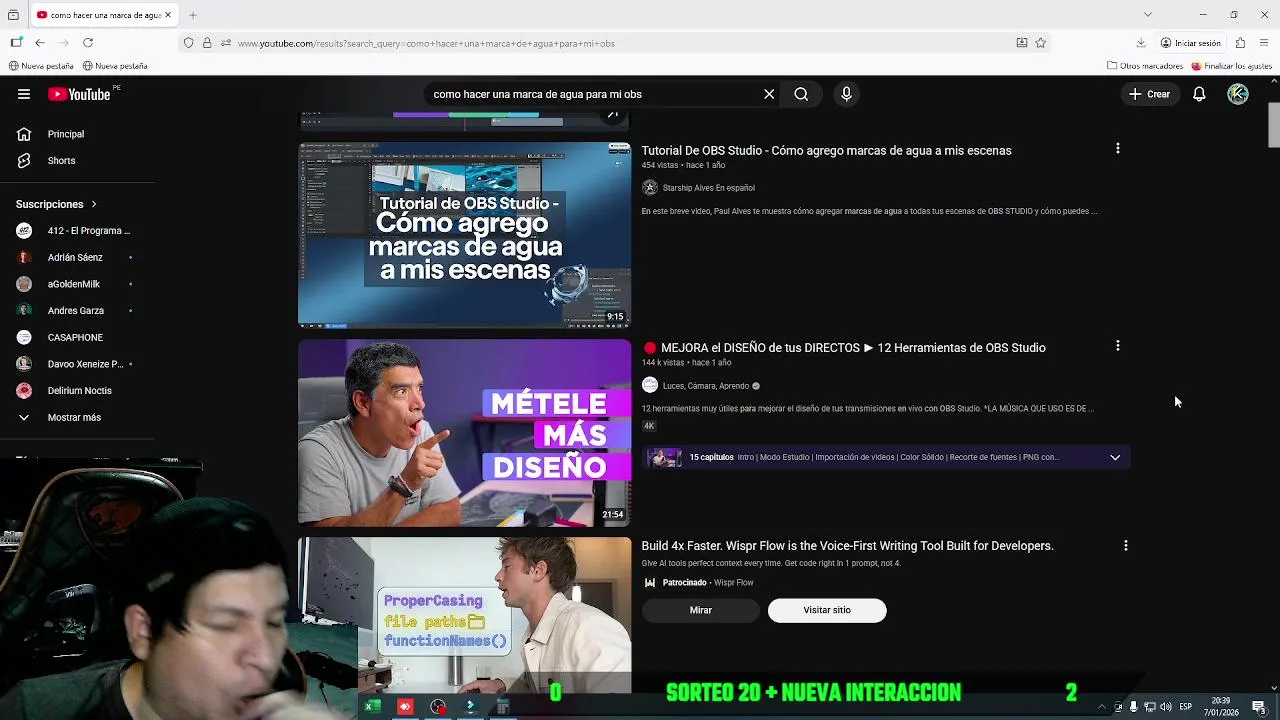Open options for OBS watermark tutorial video
The height and width of the screenshot is (720, 1280).
(x=1117, y=149)
